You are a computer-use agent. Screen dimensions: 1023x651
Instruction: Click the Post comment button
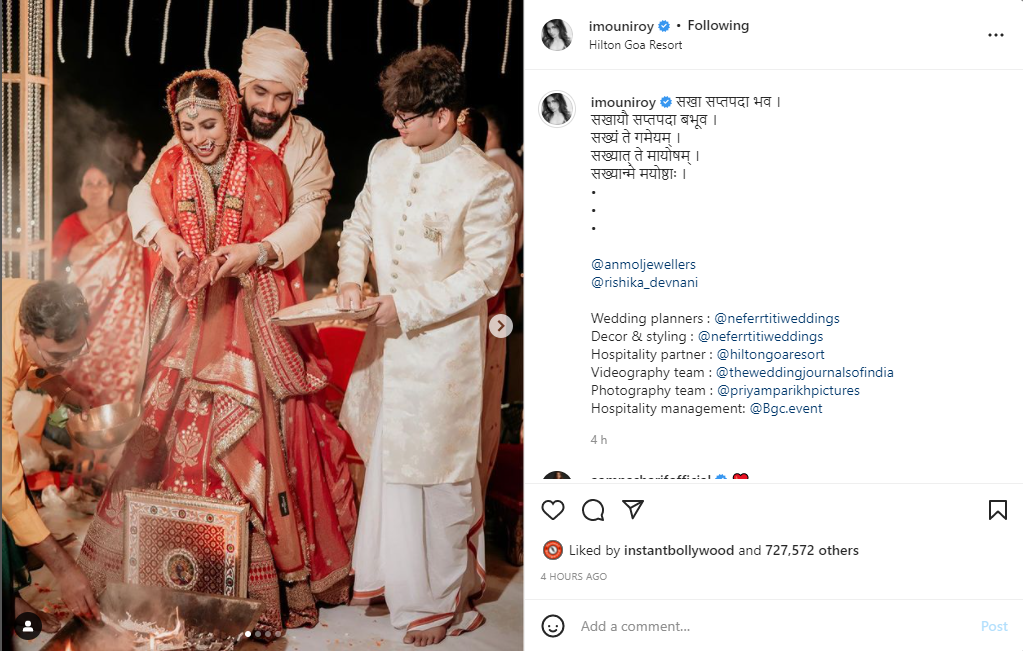(994, 626)
